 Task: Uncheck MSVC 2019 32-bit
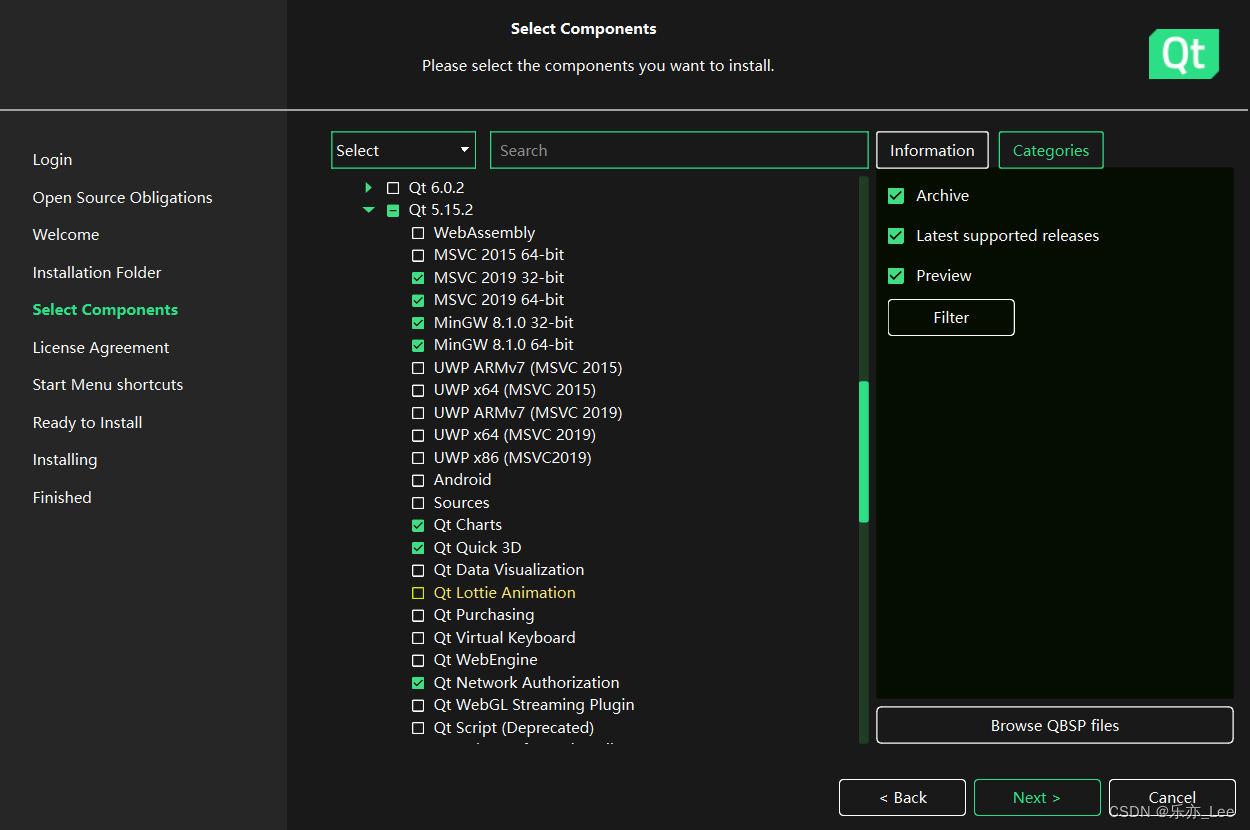(418, 278)
